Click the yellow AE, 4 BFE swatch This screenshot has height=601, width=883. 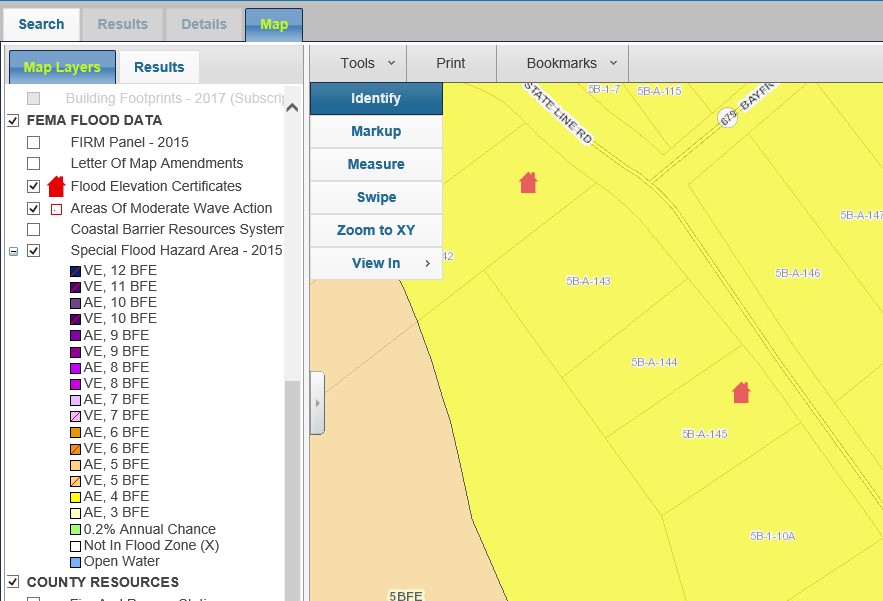coord(76,497)
